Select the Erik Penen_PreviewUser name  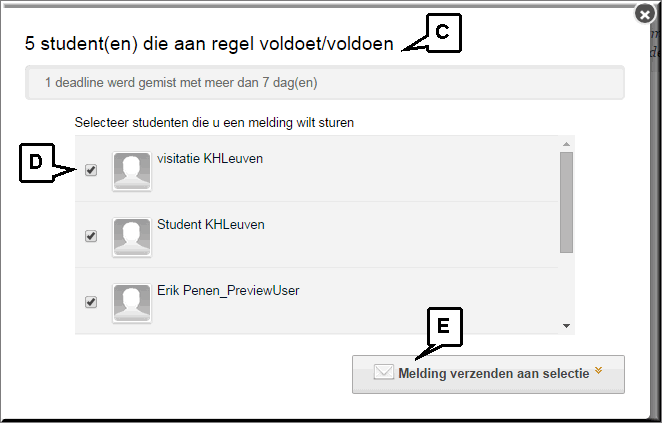coord(228,290)
